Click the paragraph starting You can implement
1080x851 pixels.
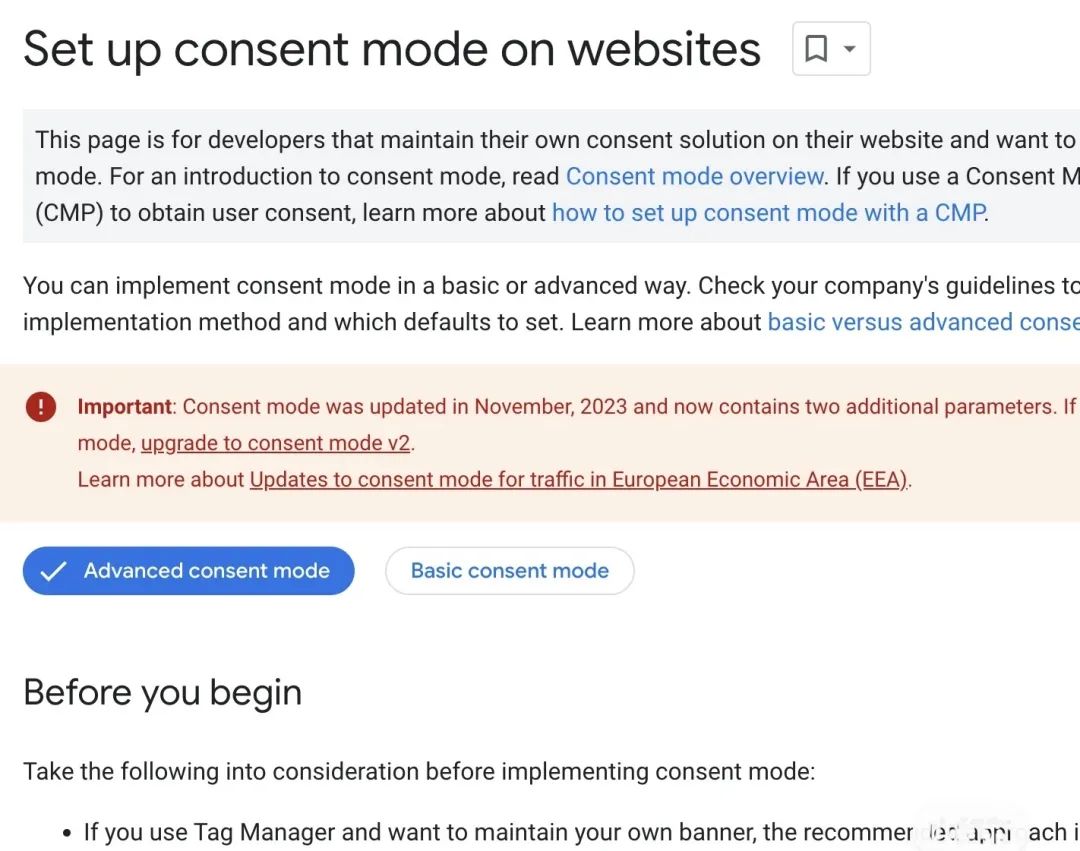tap(400, 286)
